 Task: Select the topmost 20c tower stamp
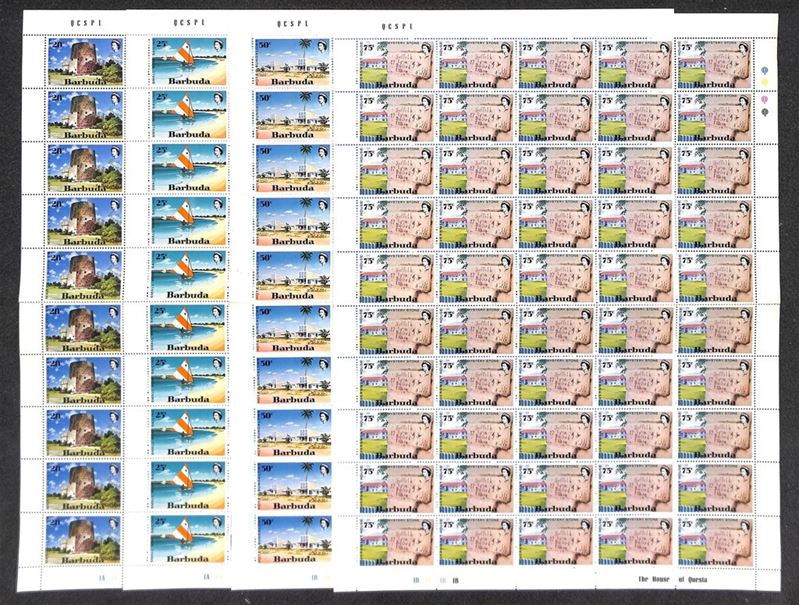85,61
